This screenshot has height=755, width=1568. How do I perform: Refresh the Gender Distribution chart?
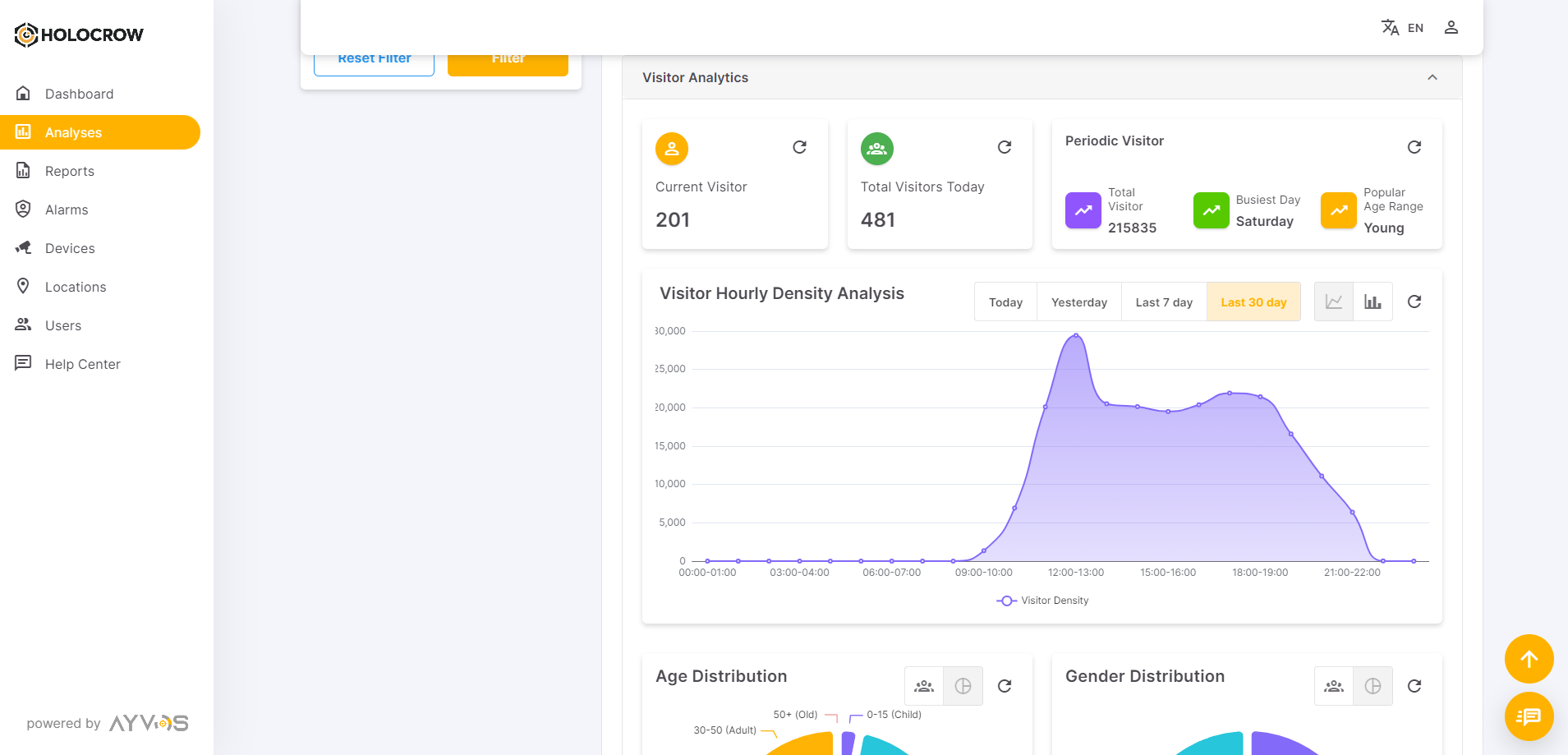[x=1414, y=686]
